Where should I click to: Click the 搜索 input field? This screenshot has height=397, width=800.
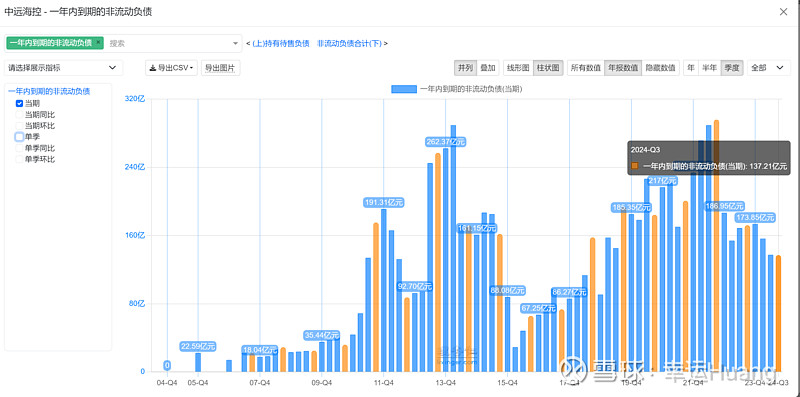[x=168, y=43]
